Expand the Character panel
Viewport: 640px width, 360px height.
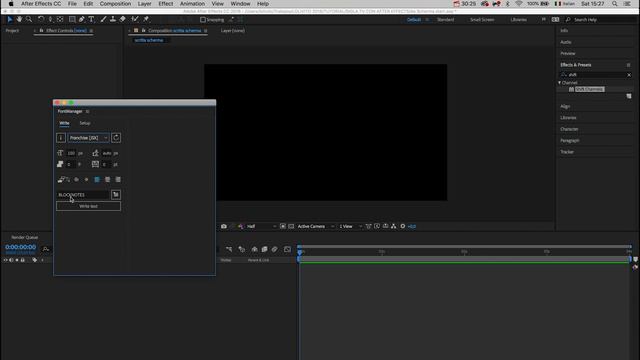(x=569, y=129)
